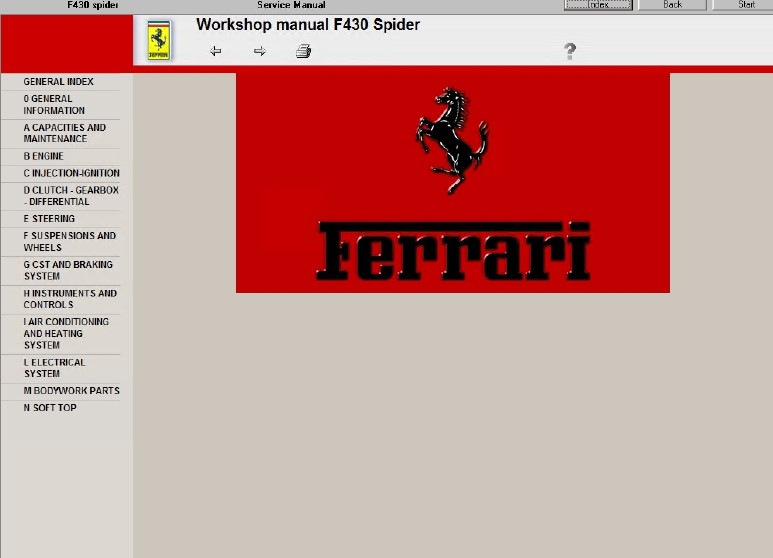Open 0 GENERAL INFORMATION chapter
The height and width of the screenshot is (558, 773).
coord(54,105)
